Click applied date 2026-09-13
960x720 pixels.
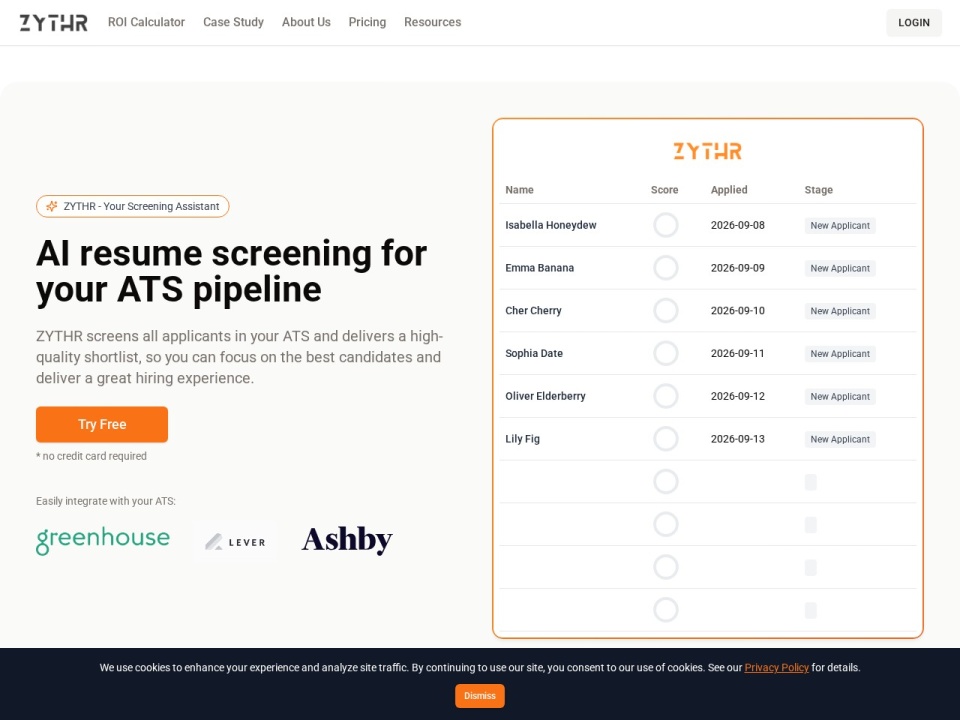[737, 439]
